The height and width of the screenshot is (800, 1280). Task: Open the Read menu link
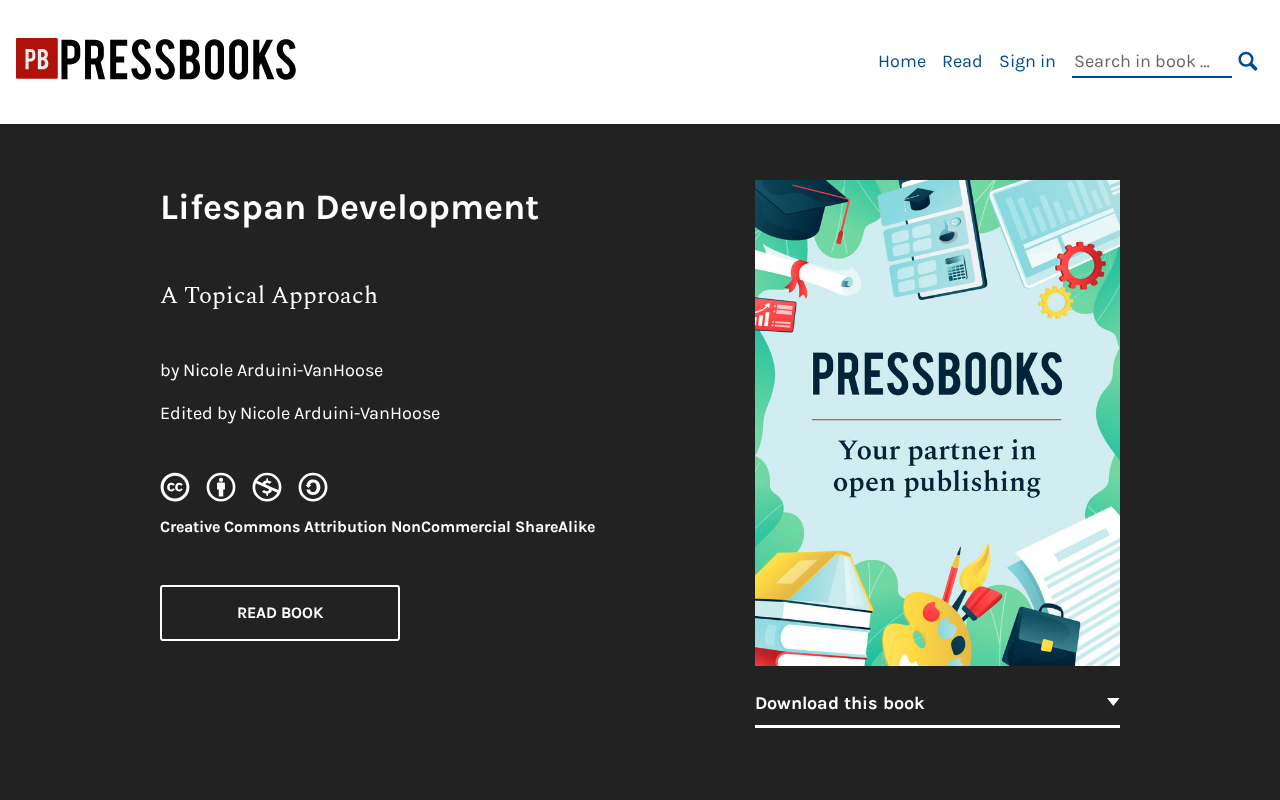(x=962, y=61)
